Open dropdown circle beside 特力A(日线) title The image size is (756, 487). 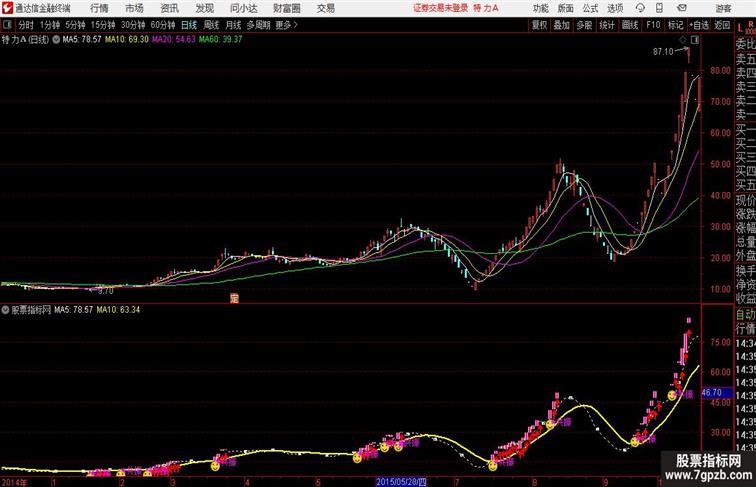(56, 40)
